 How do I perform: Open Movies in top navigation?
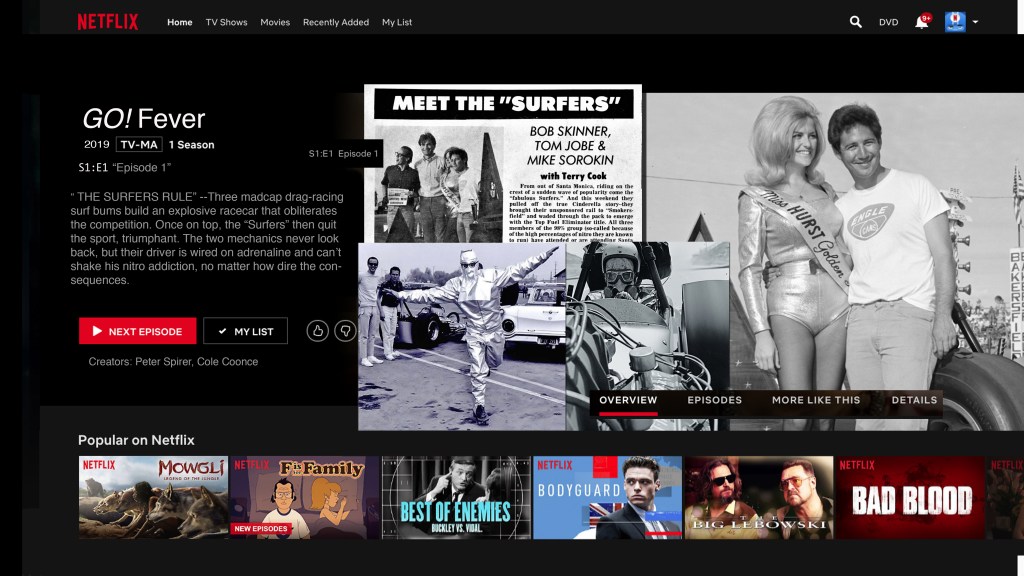point(275,22)
